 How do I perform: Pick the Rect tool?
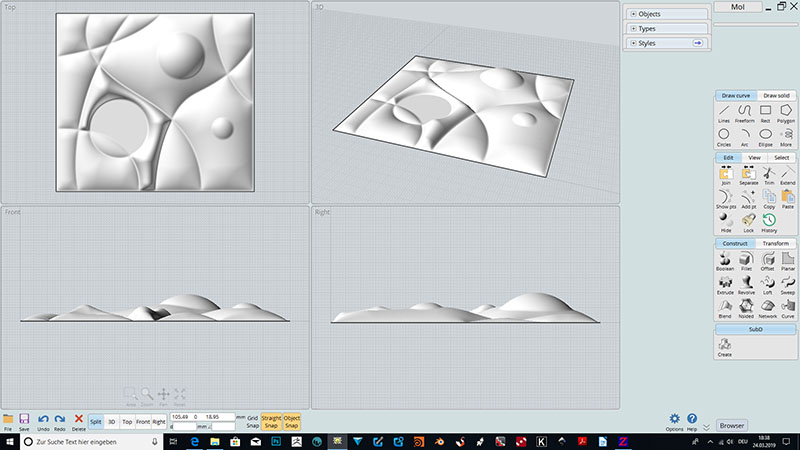click(765, 114)
